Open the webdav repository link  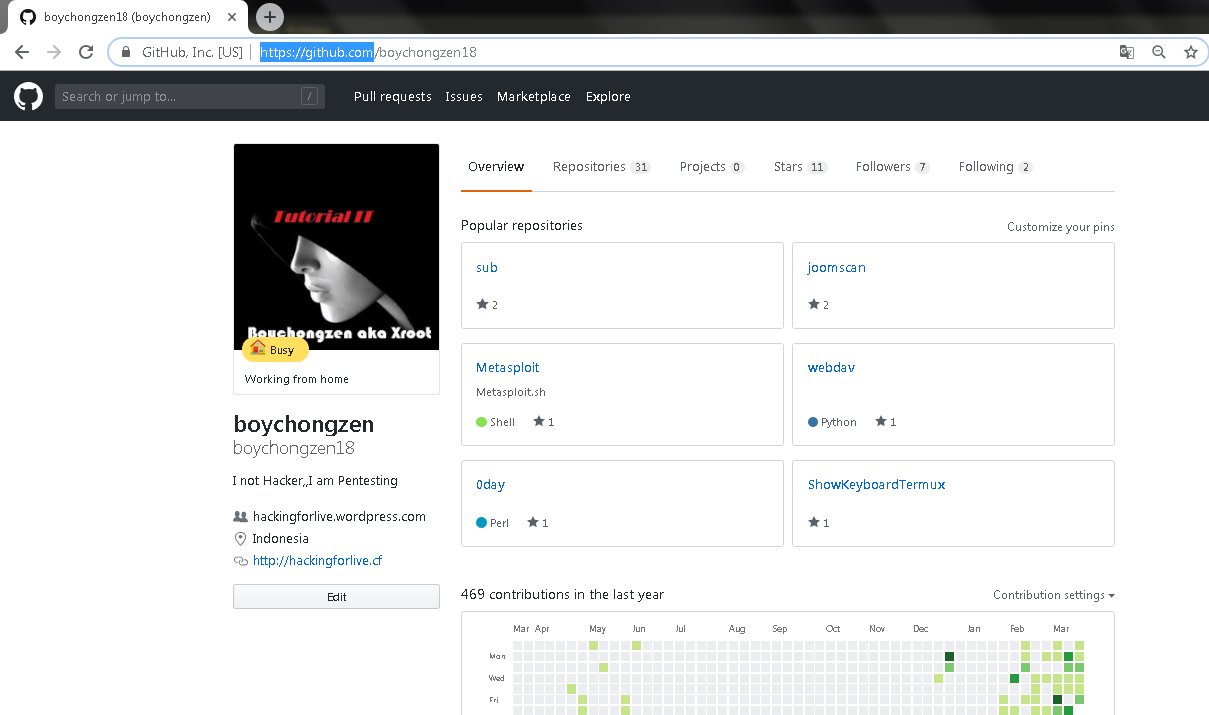click(831, 368)
